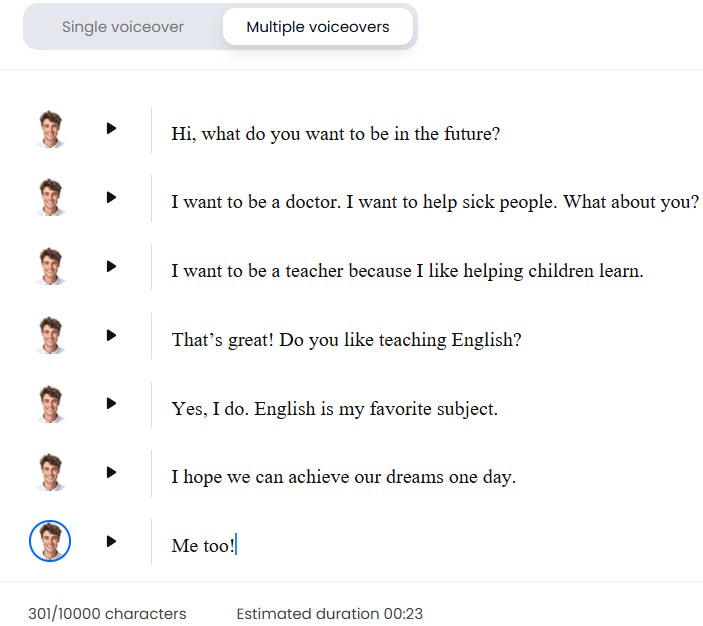
Task: Select the Multiple voiceovers tab
Action: (318, 27)
